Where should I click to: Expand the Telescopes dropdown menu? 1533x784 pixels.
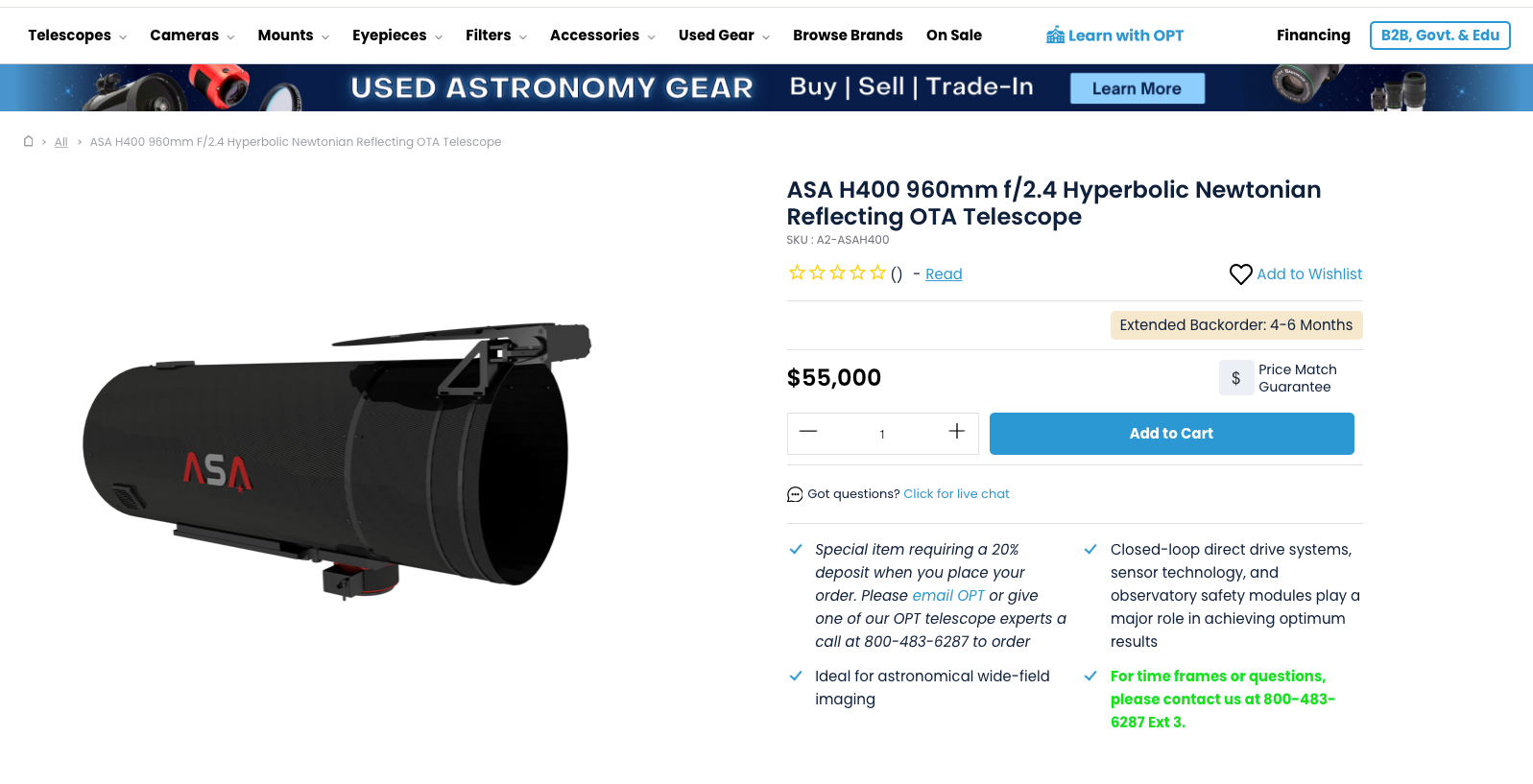click(77, 36)
